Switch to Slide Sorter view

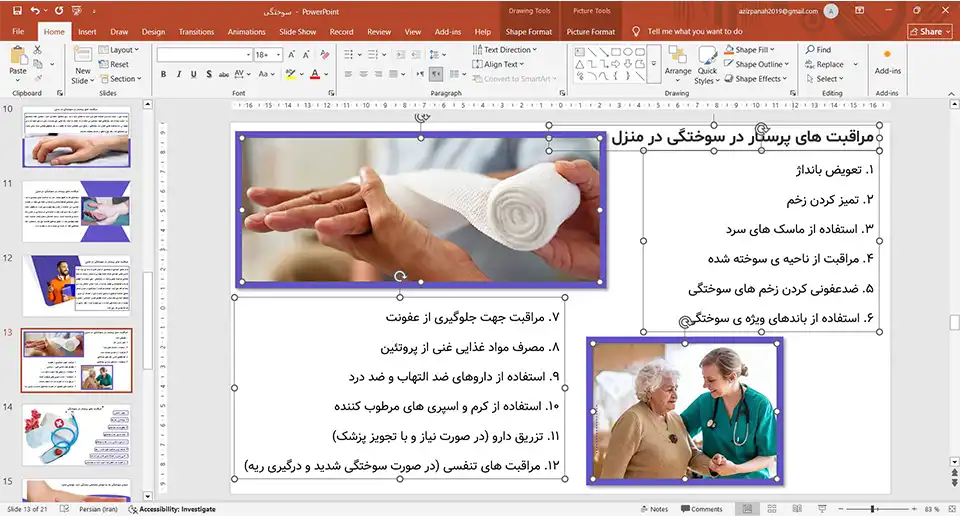(772, 509)
